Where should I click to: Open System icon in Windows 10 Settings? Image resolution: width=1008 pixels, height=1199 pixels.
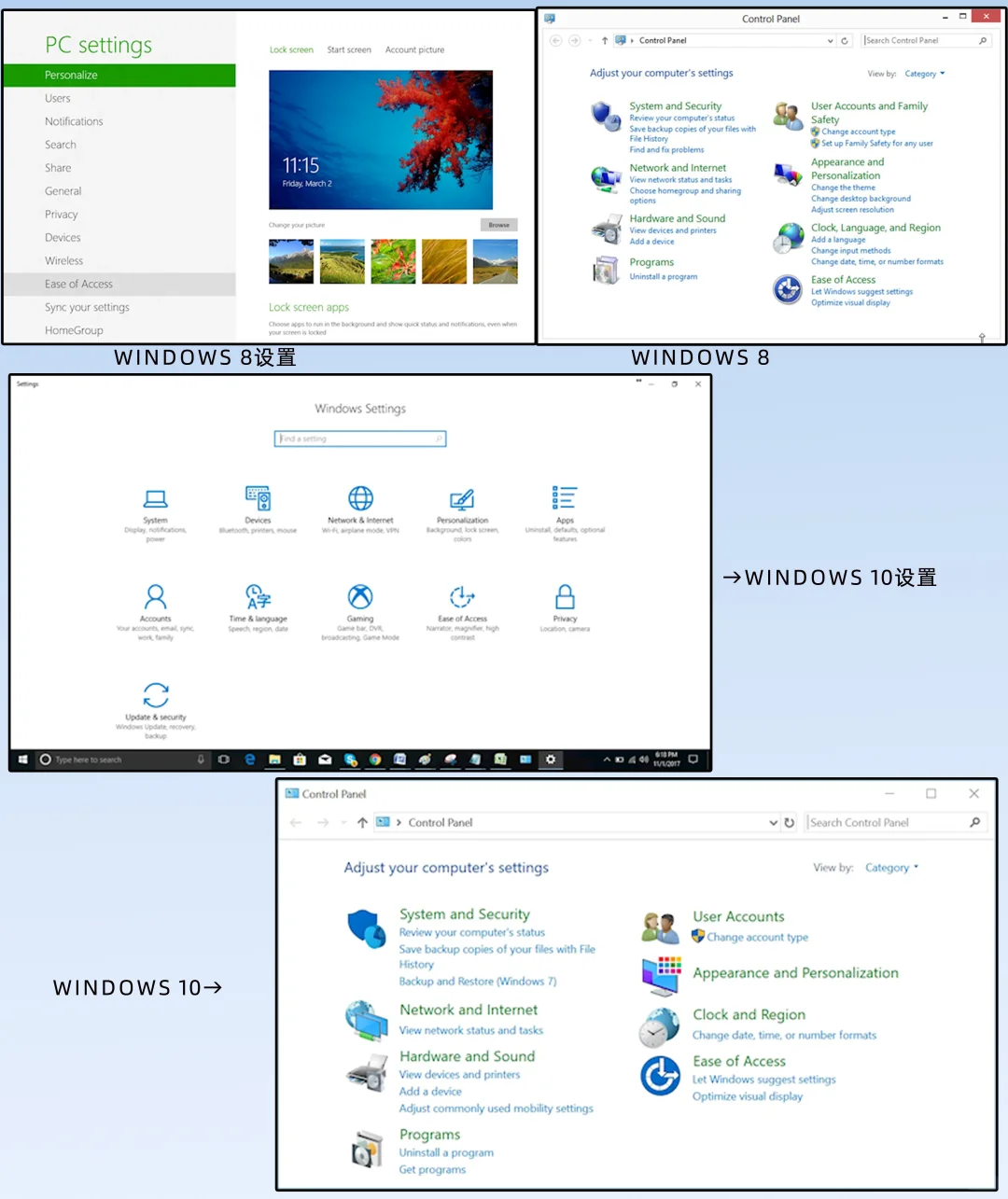[x=155, y=499]
